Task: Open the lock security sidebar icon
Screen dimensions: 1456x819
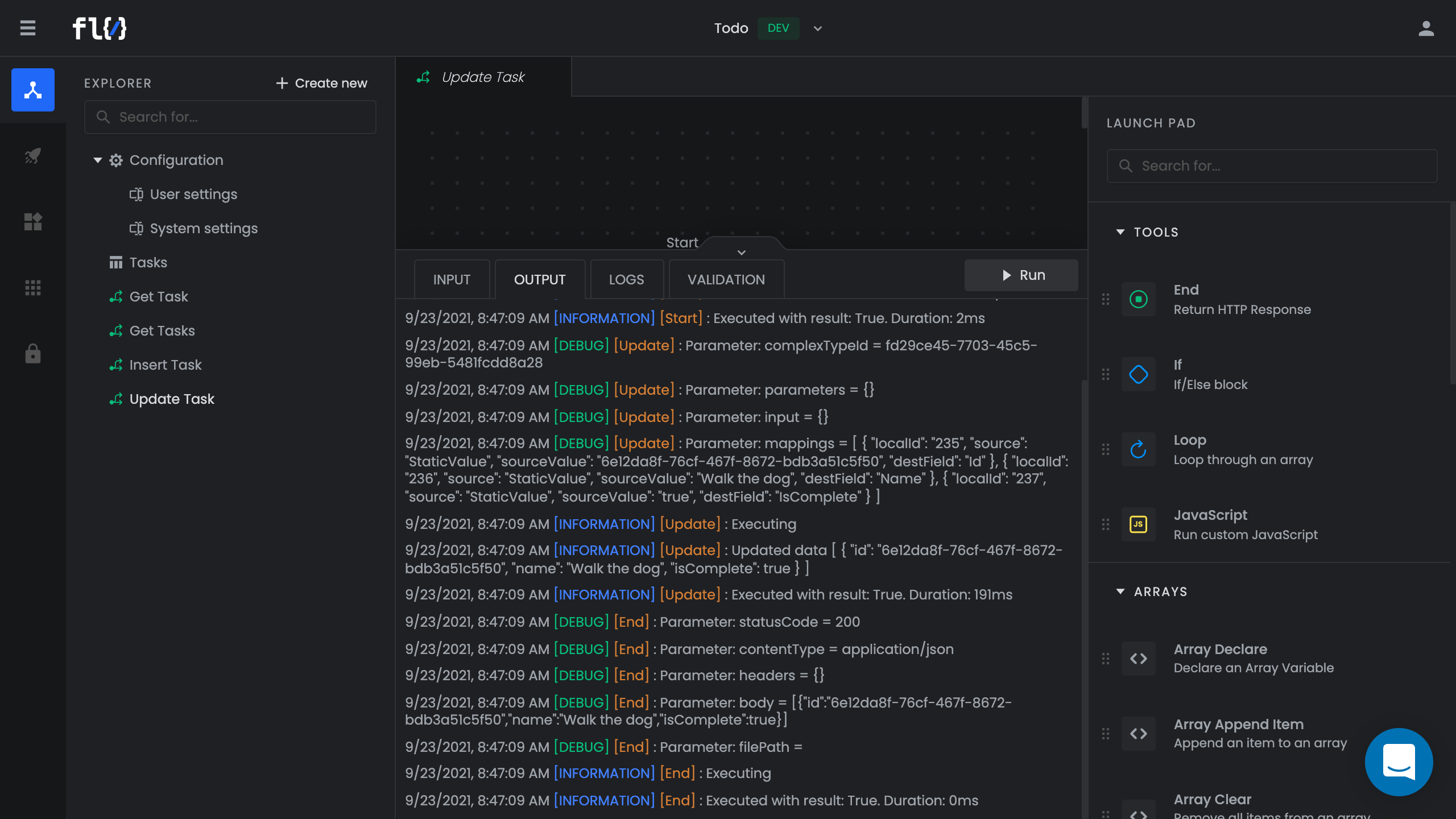Action: point(33,353)
